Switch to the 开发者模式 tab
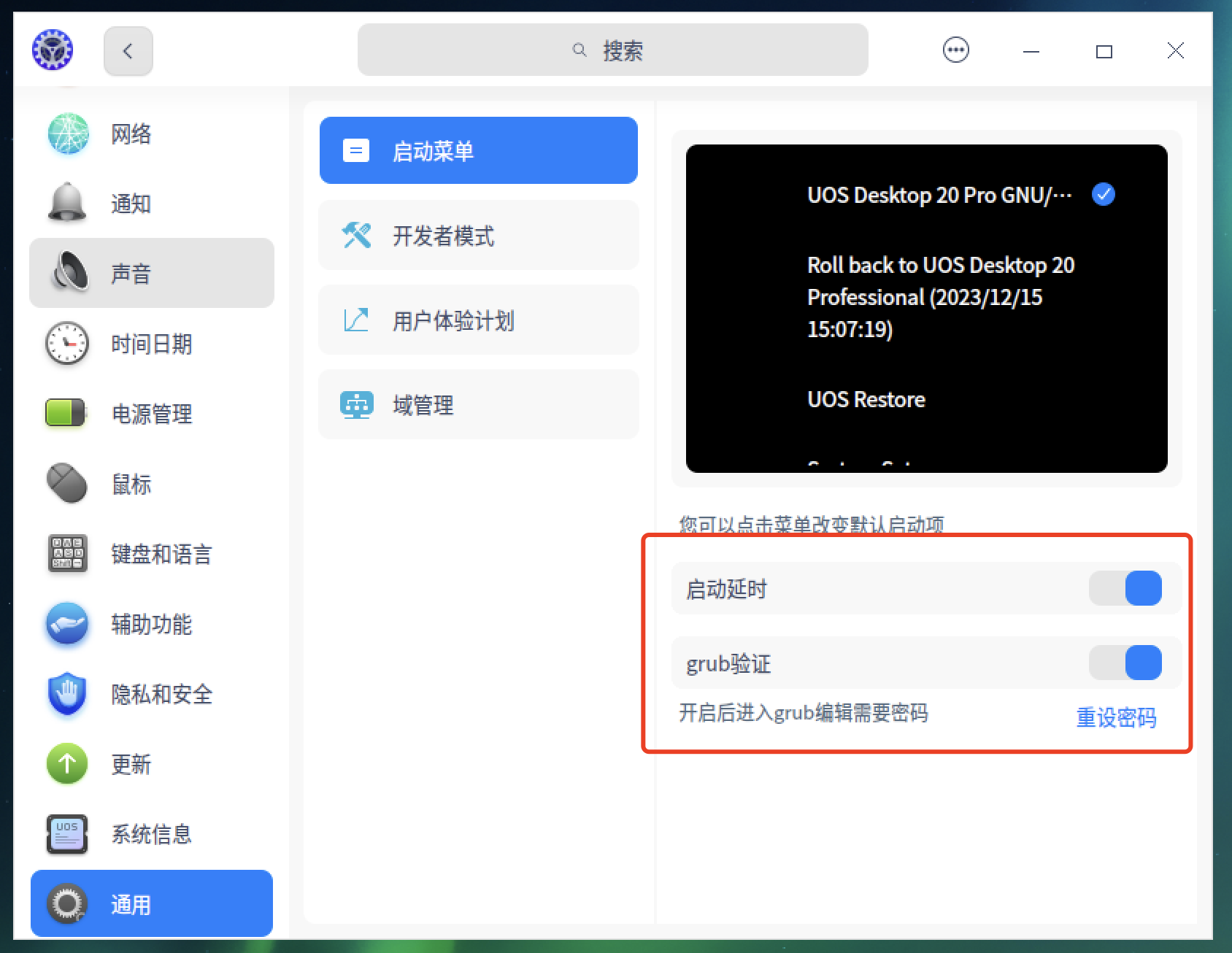The height and width of the screenshot is (953, 1232). click(x=479, y=235)
